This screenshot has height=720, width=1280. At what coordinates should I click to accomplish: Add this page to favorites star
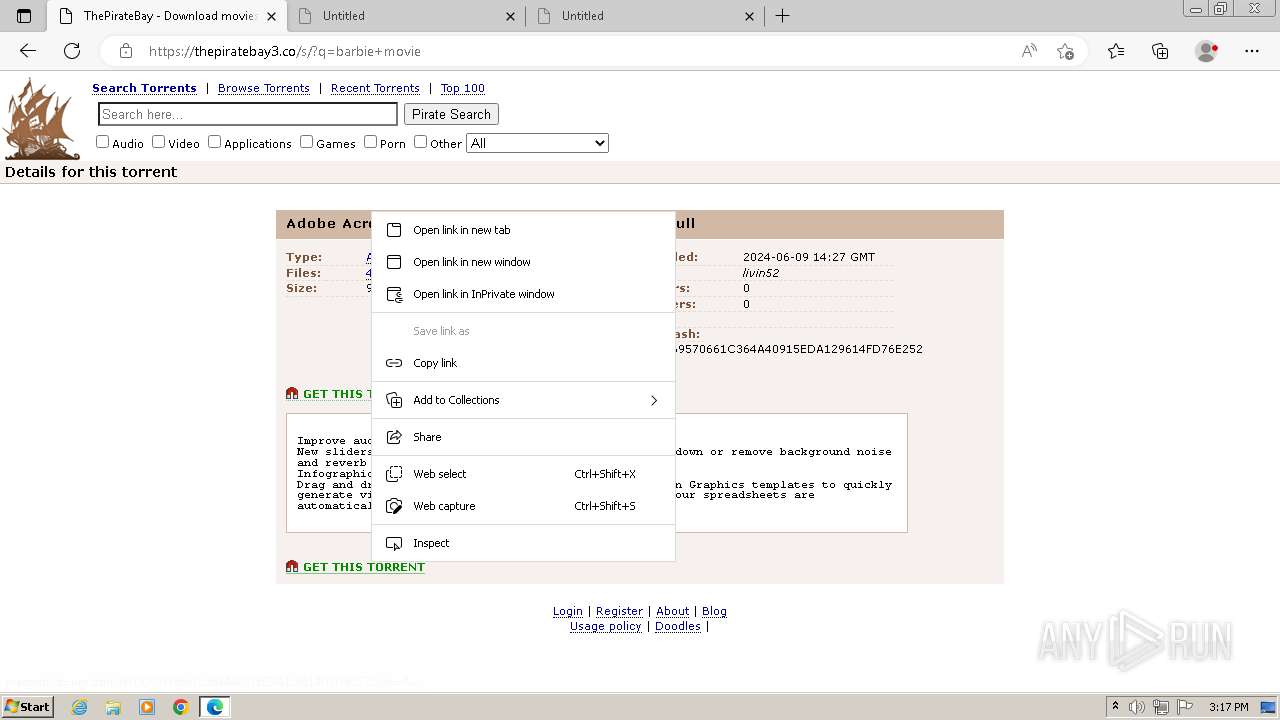(1065, 51)
